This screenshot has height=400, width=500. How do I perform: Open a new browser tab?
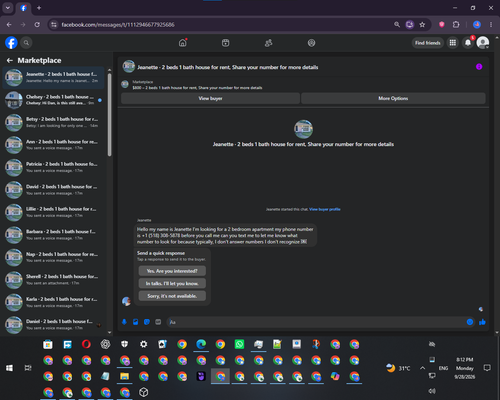pos(39,8)
